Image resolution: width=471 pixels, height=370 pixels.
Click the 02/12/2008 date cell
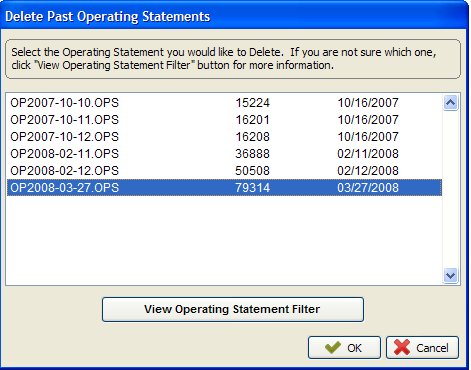click(368, 171)
